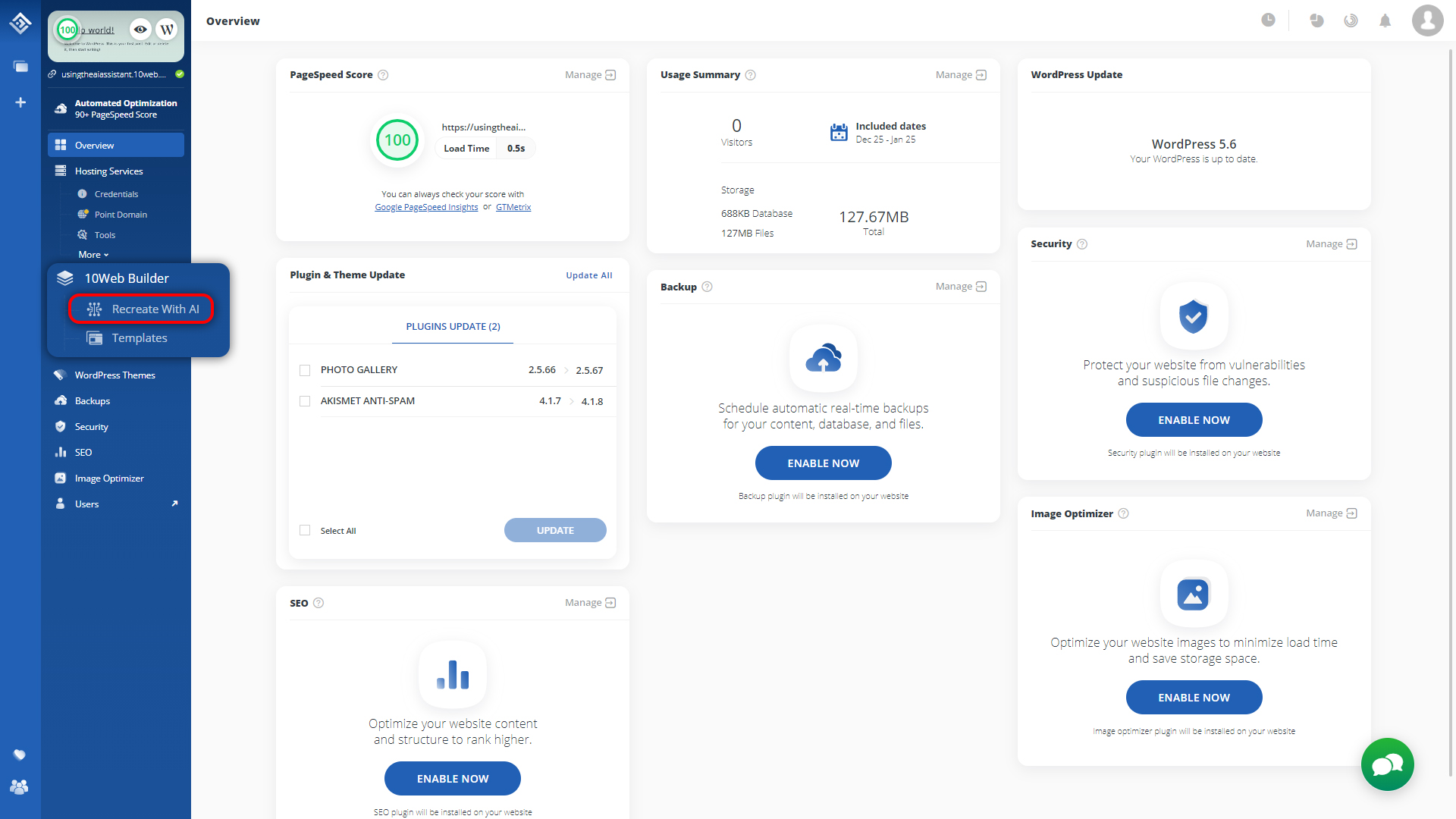
Task: Open the team members icon at bottom left
Action: pos(20,787)
